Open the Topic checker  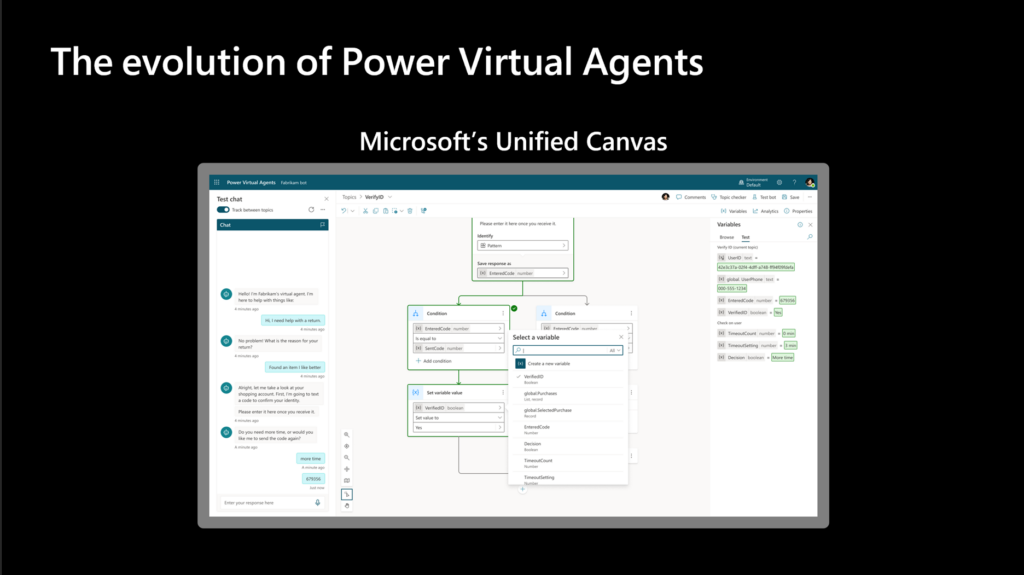point(732,197)
